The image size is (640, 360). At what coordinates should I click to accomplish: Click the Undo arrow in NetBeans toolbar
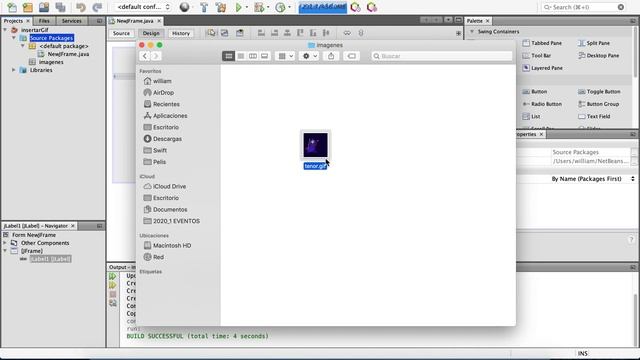[80, 7]
